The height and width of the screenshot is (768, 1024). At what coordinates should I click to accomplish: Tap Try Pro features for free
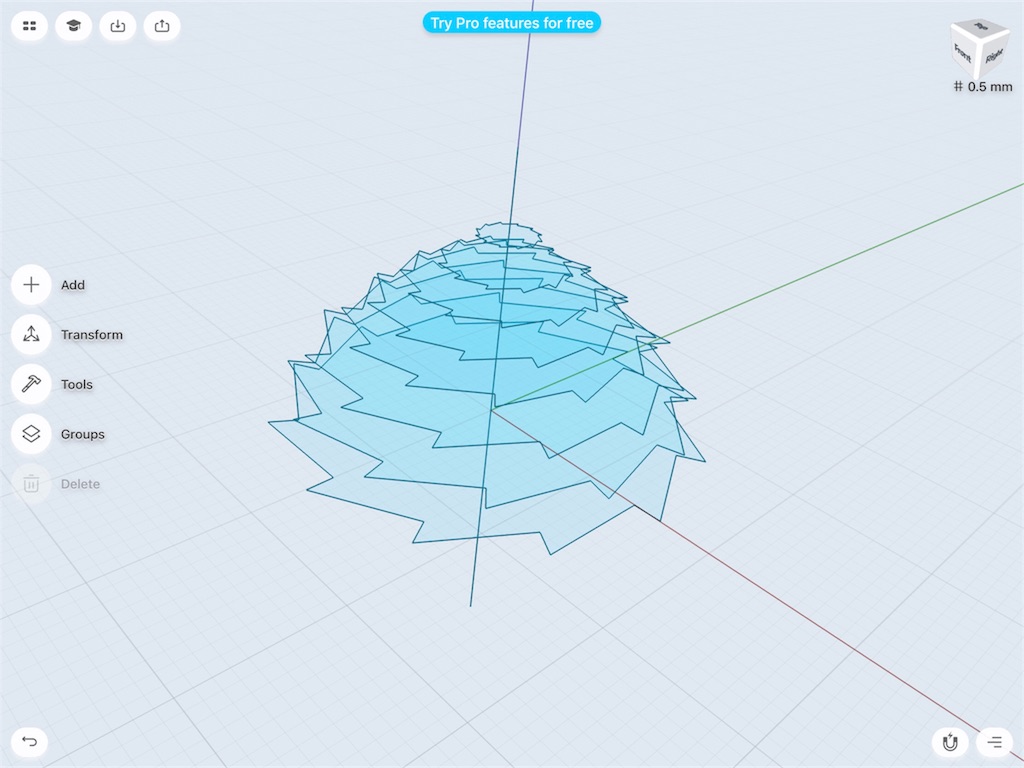(511, 23)
